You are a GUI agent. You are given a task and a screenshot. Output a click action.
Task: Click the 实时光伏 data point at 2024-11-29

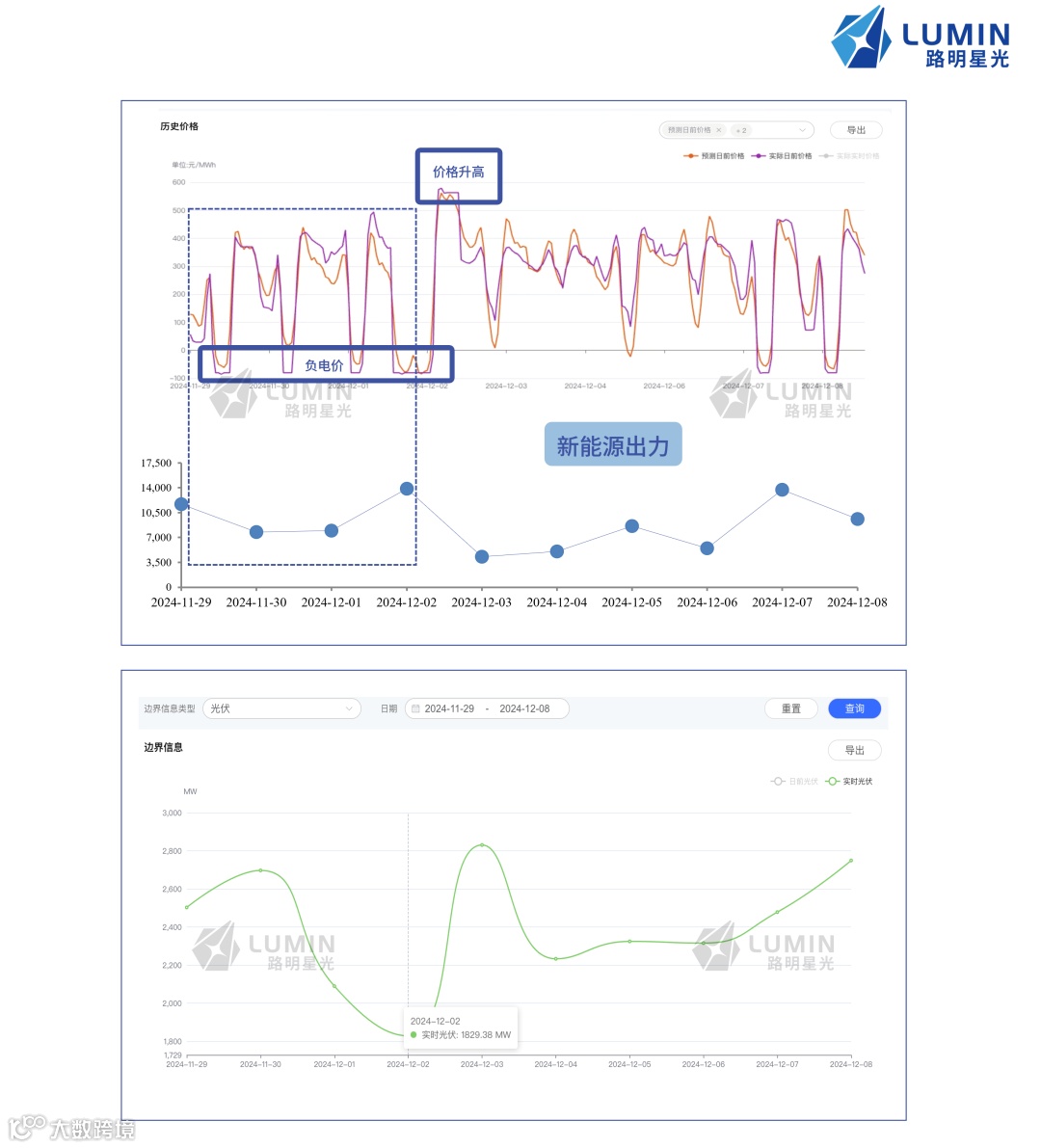coord(187,908)
